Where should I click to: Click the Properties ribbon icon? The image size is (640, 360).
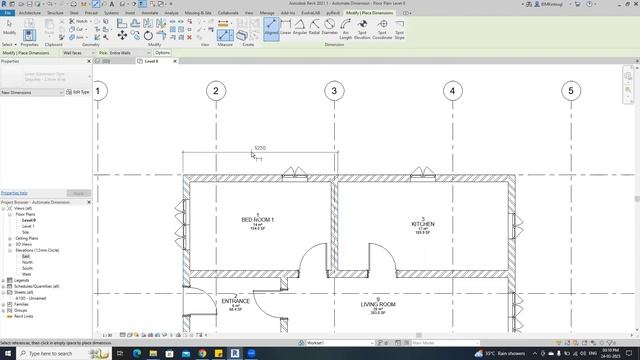(29, 35)
